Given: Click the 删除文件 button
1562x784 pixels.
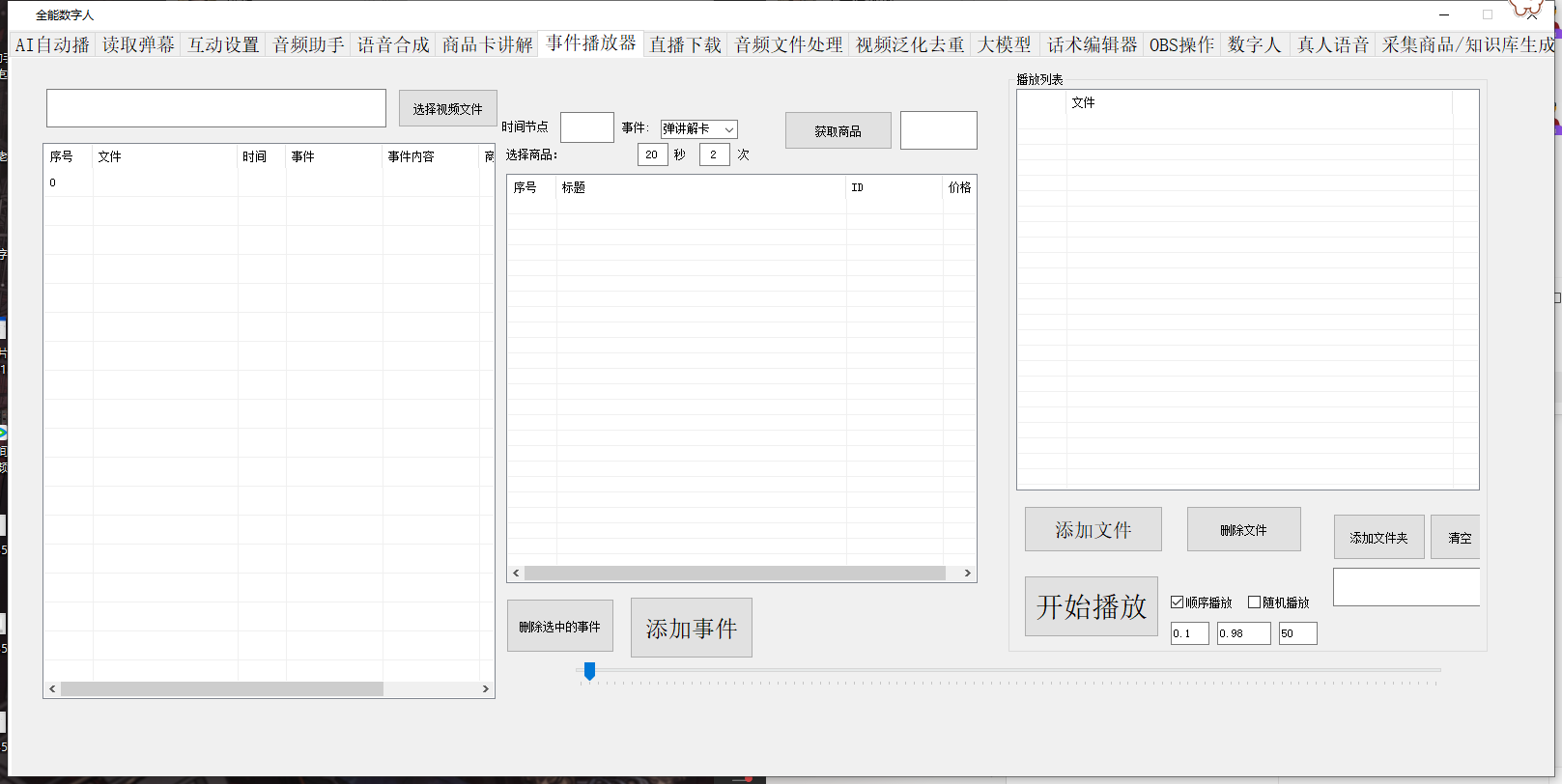Looking at the screenshot, I should click(1244, 529).
